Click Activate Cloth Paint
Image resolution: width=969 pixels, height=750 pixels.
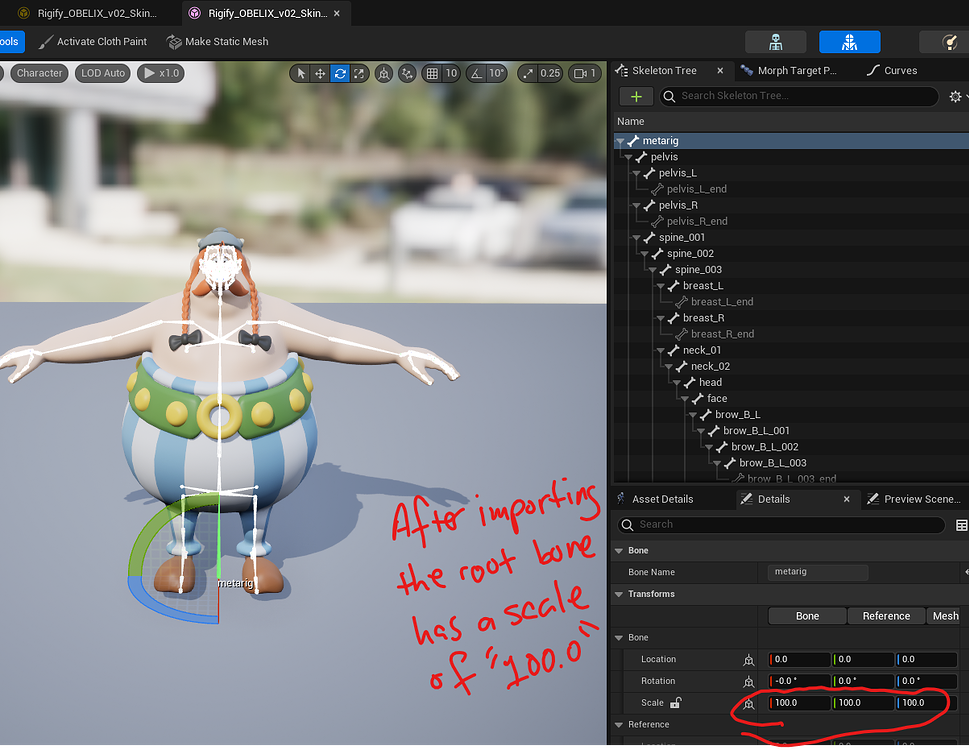pos(93,41)
